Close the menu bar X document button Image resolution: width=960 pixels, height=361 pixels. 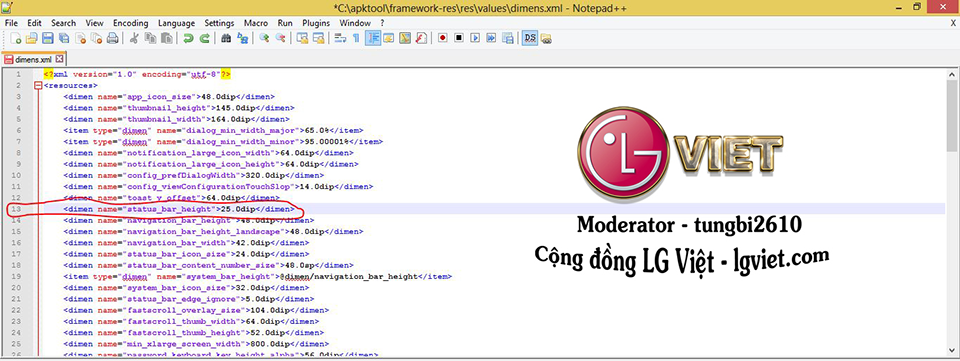click(953, 23)
